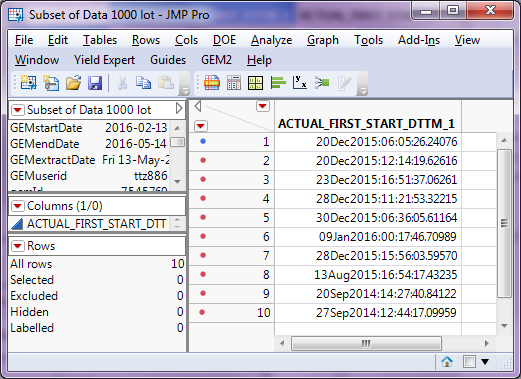Open the black arrow dropdown in the status bar
521x379 pixels.
[x=485, y=362]
